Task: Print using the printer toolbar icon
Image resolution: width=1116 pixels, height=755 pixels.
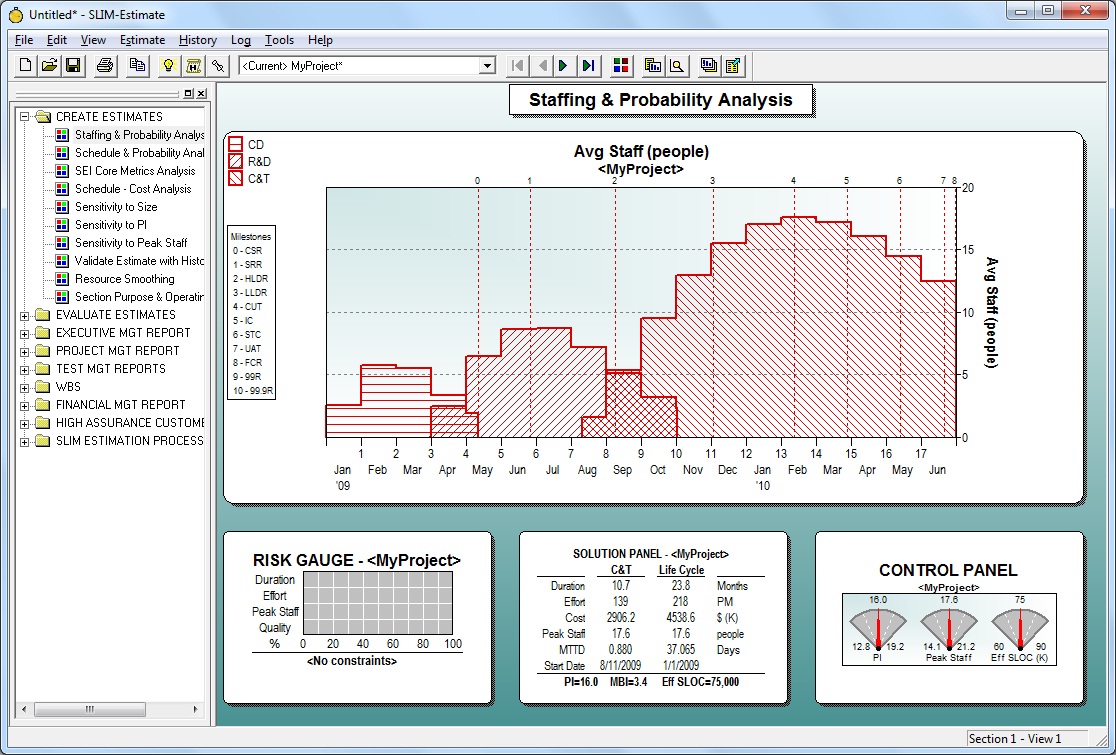Action: [105, 65]
